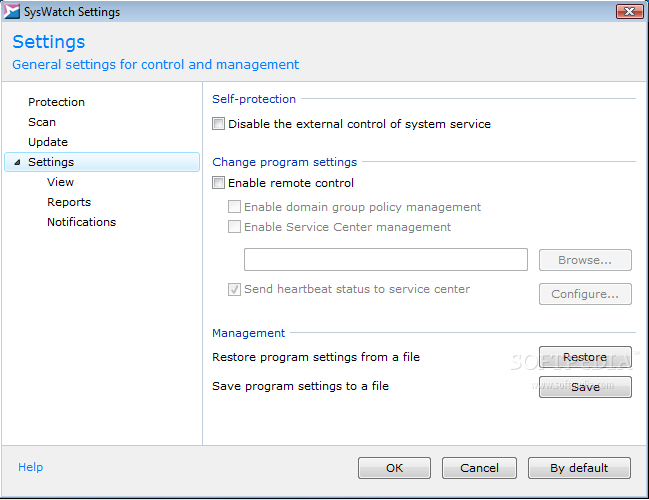Go to Update settings page
Image resolution: width=649 pixels, height=500 pixels.
pyautogui.click(x=48, y=142)
